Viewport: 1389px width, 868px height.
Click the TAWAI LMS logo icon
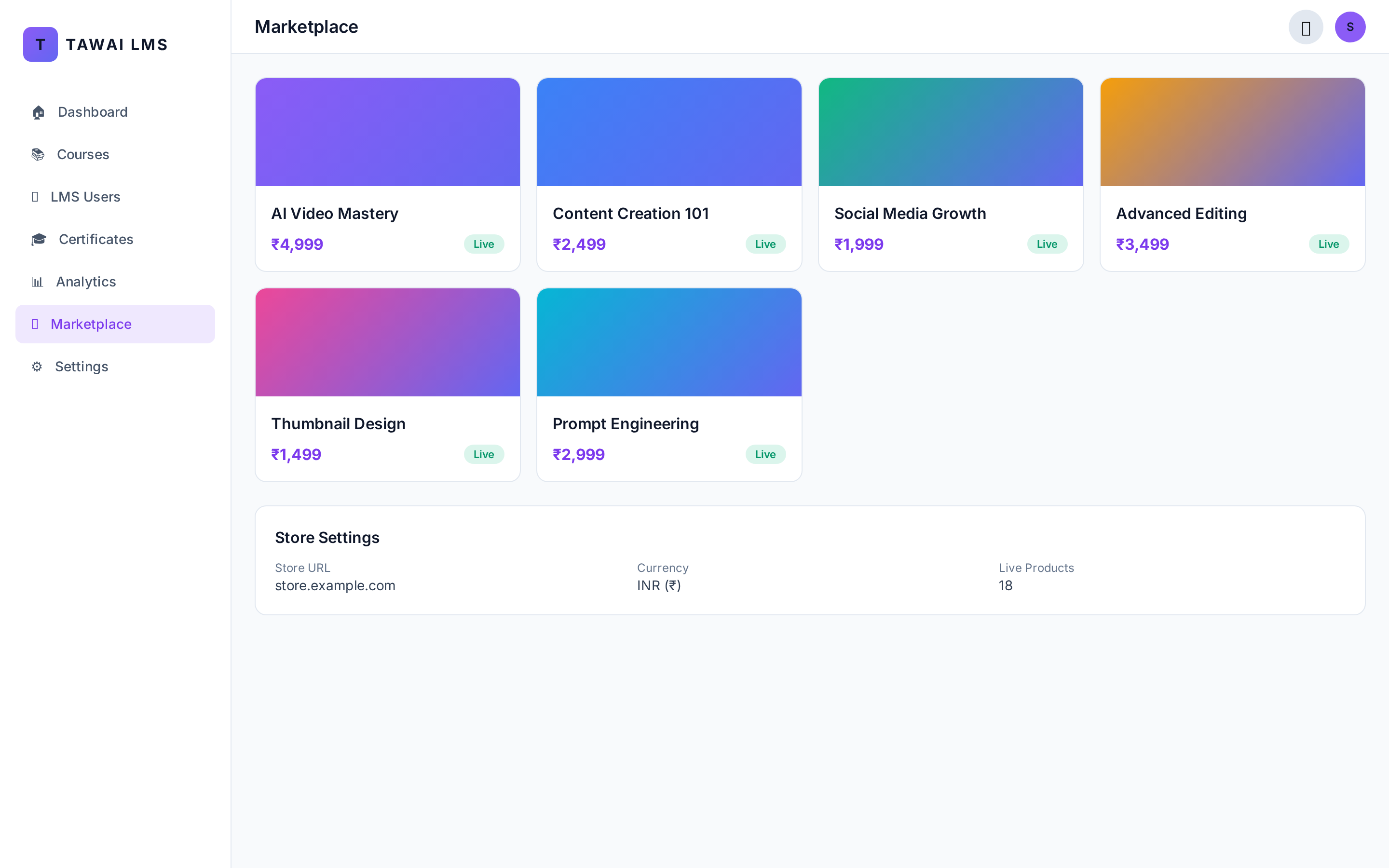40,44
